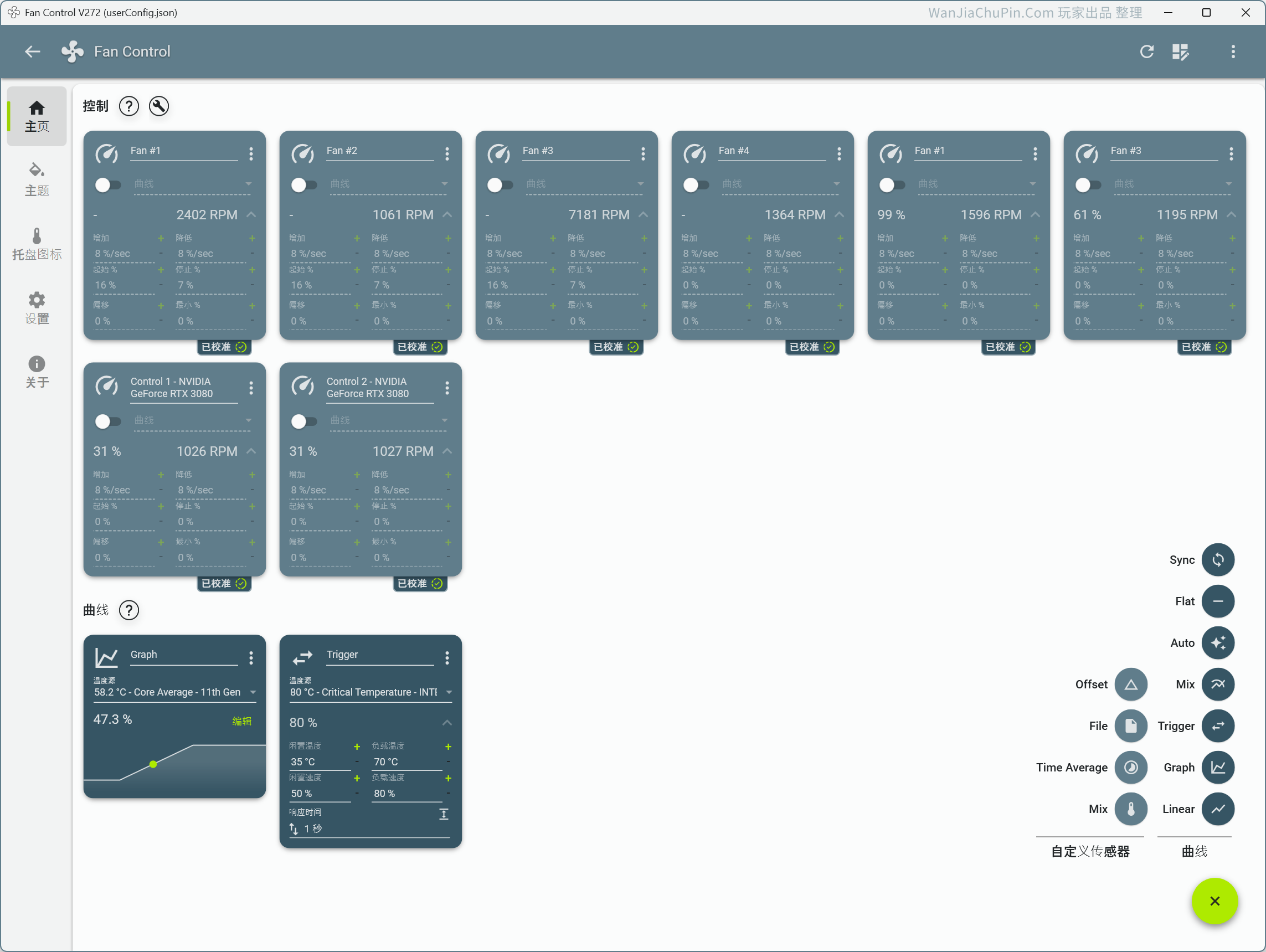
Task: Enable Control 2 NVIDIA RTX 3080 toggle
Action: coord(304,421)
